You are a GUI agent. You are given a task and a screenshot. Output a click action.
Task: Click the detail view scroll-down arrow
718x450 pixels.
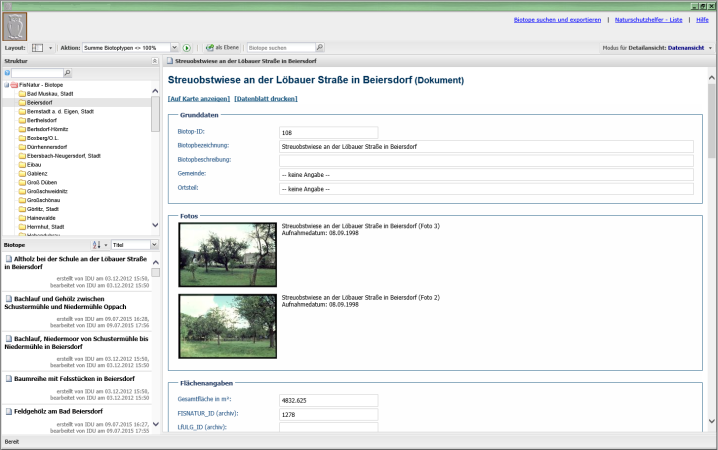click(x=712, y=421)
